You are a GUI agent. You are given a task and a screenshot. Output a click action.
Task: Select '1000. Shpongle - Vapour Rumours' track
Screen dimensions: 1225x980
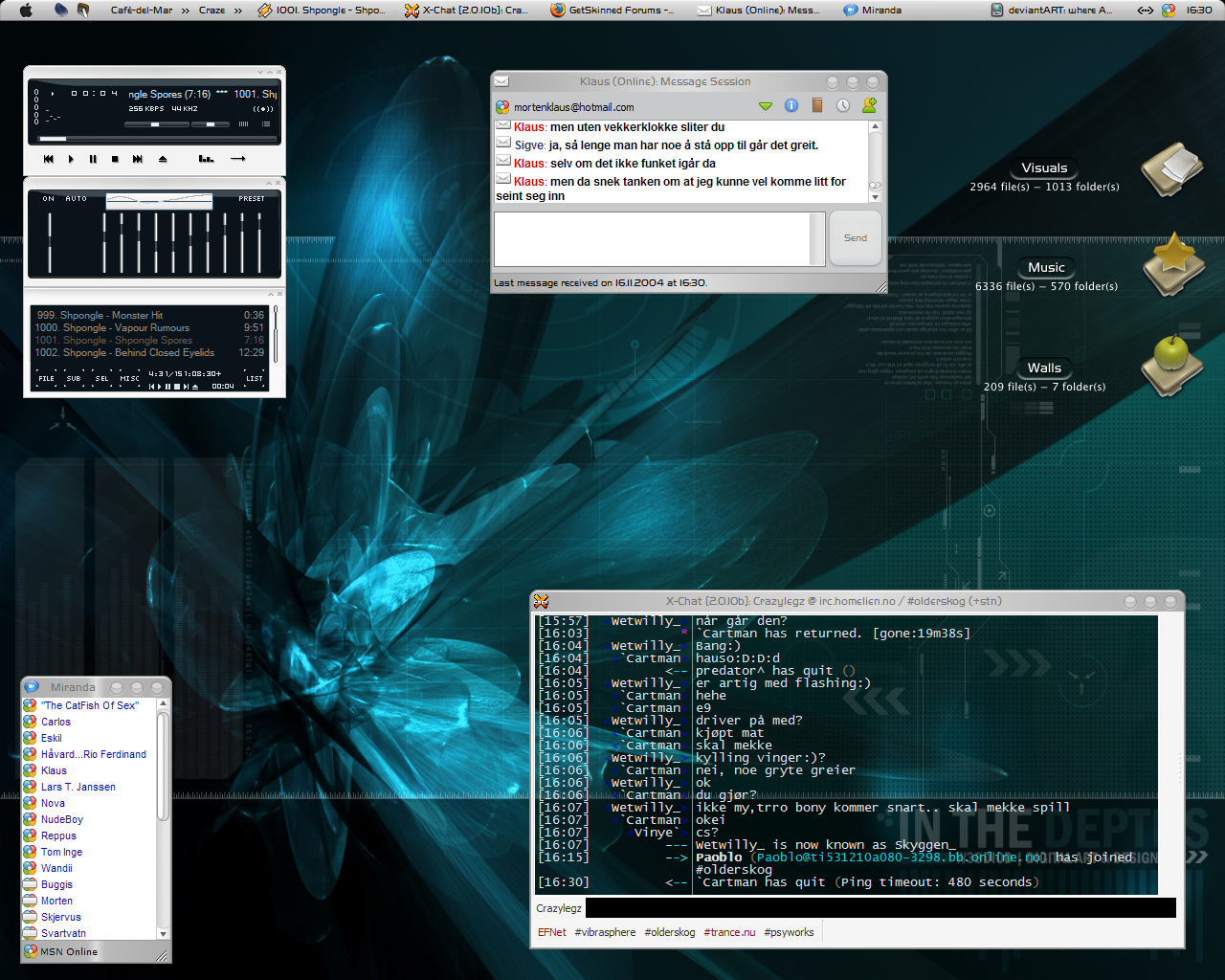[x=150, y=327]
